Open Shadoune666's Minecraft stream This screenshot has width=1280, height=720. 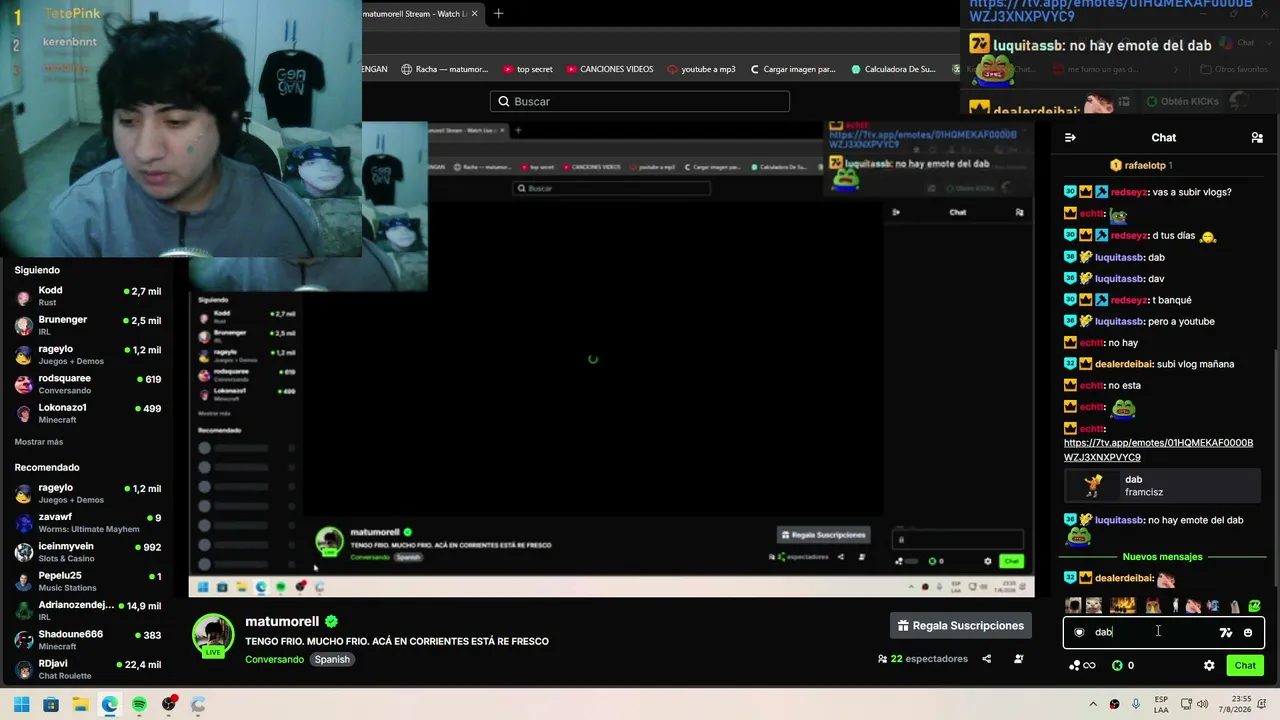(88, 640)
